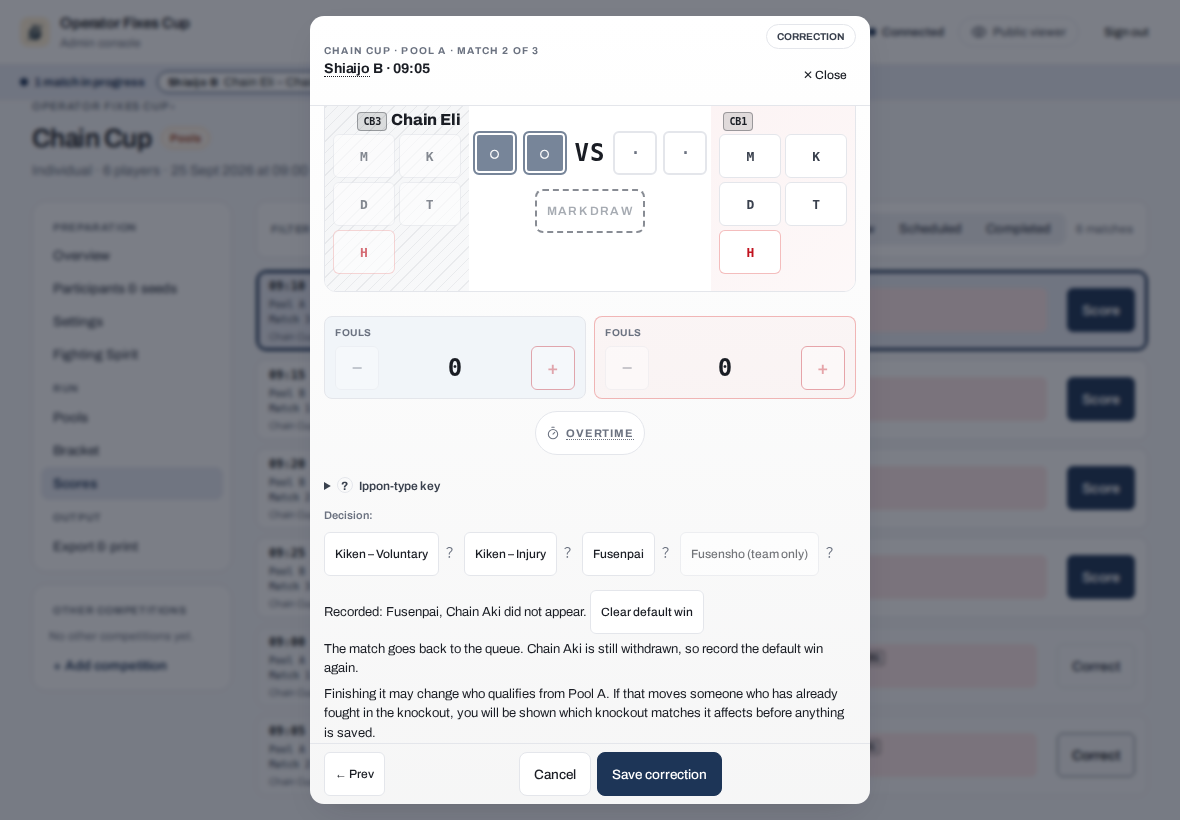
Task: Go to previous match with Prev
Action: 354,774
